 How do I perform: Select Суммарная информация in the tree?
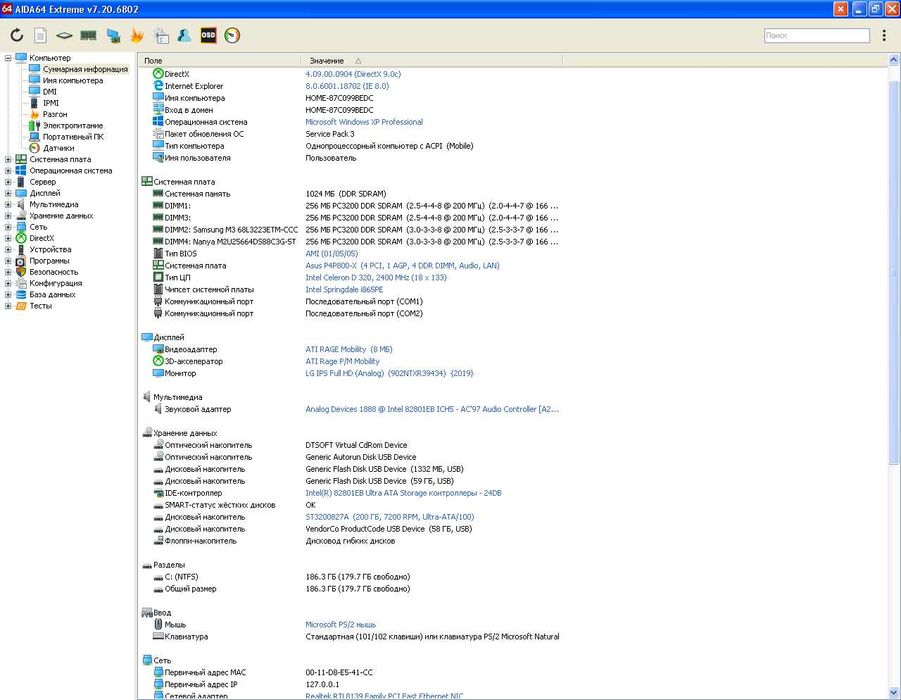85,69
